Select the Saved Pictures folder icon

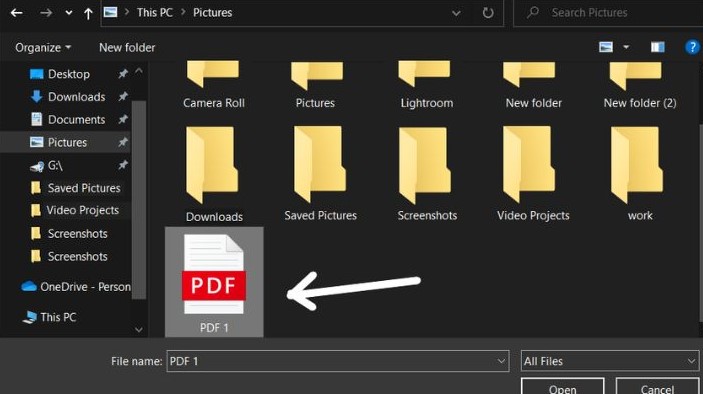tap(320, 164)
